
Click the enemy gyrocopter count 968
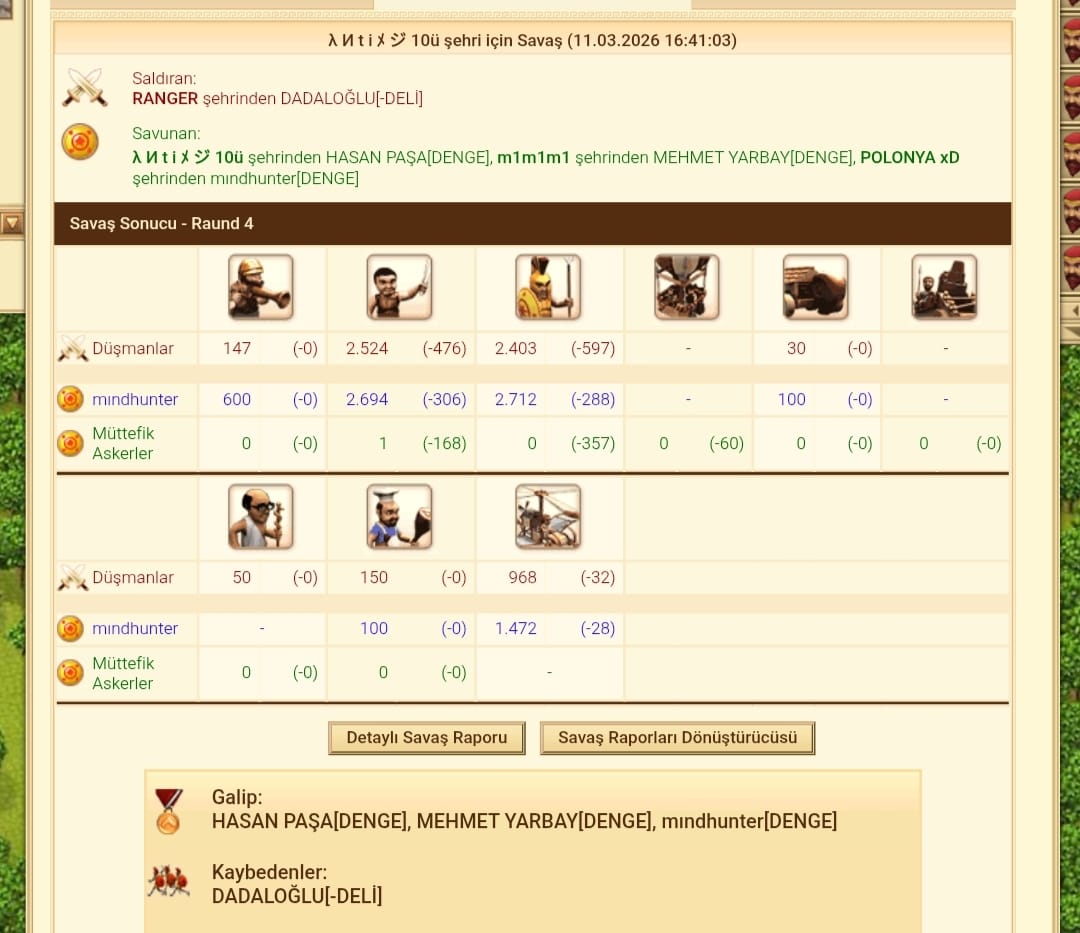pyautogui.click(x=523, y=578)
